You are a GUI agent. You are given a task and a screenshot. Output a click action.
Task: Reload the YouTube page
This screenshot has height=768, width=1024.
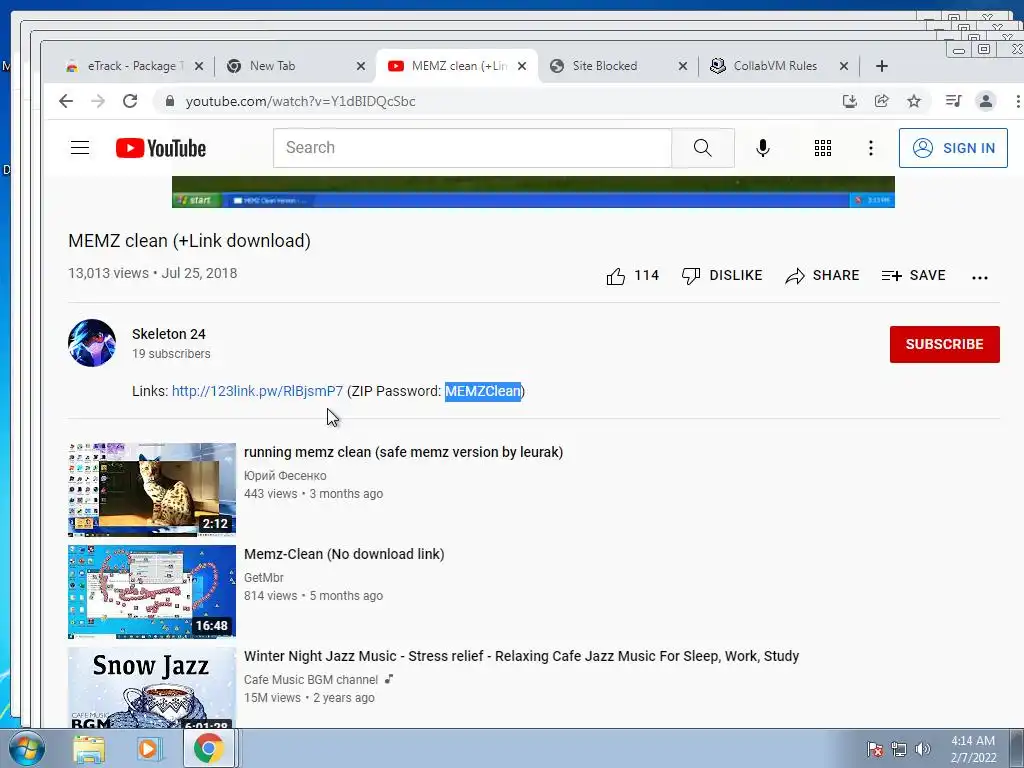[130, 101]
